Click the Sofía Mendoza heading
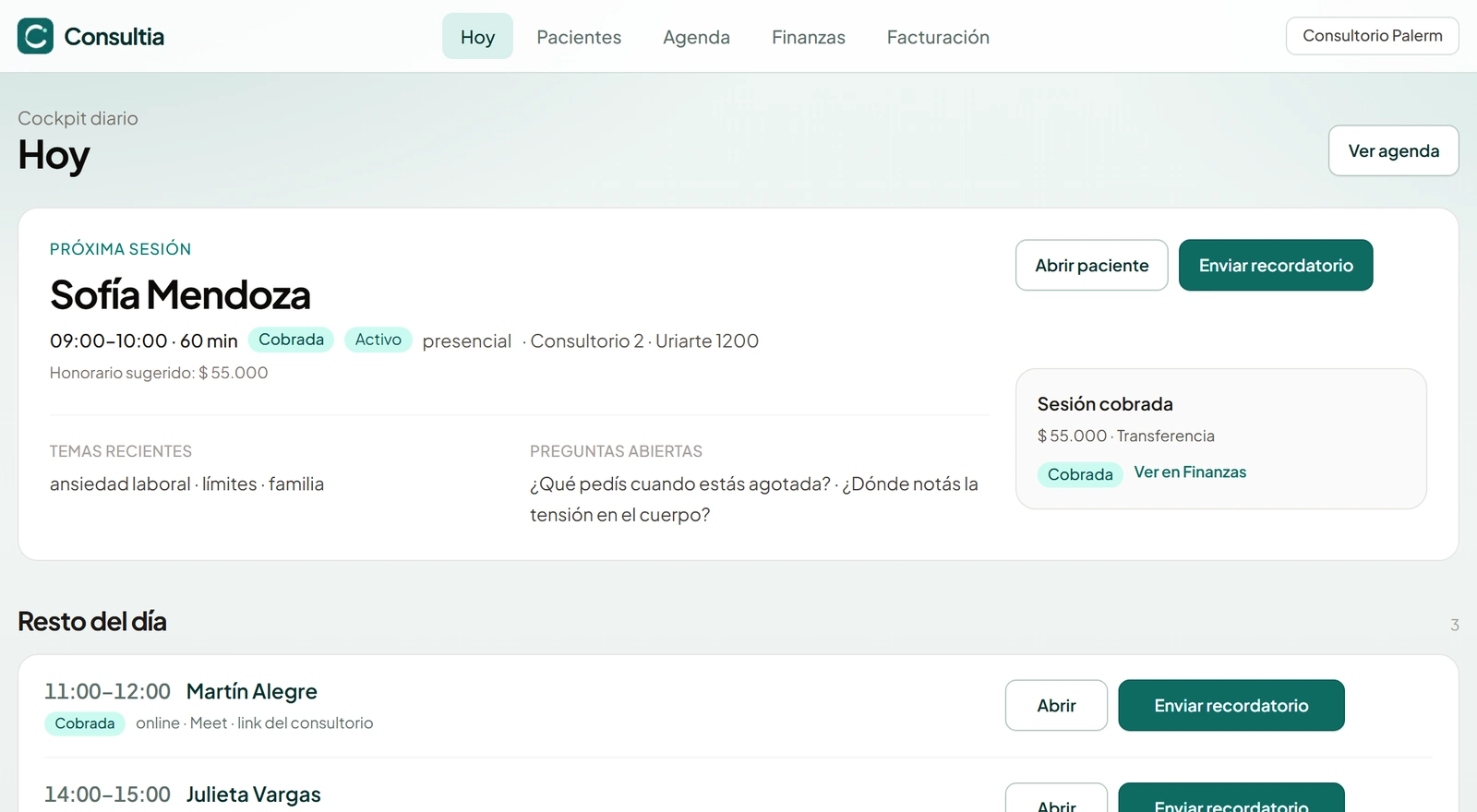This screenshot has width=1477, height=812. [180, 295]
